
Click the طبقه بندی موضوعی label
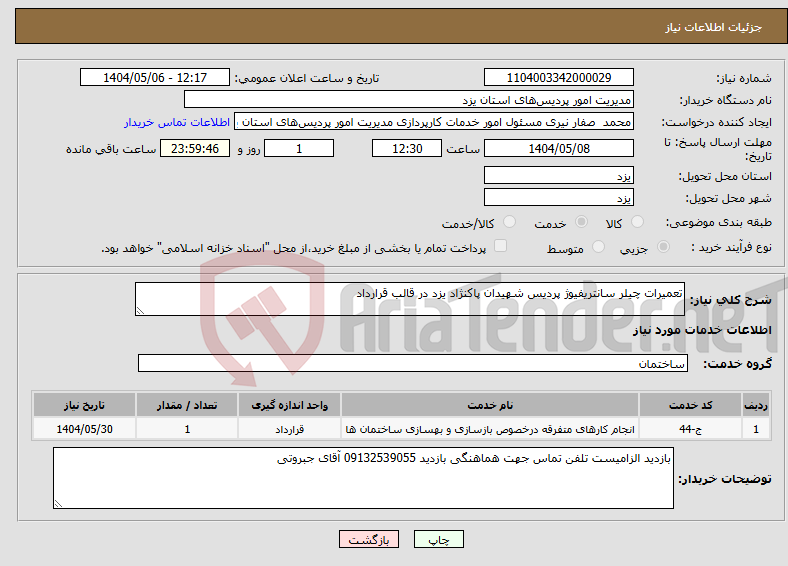pos(719,222)
